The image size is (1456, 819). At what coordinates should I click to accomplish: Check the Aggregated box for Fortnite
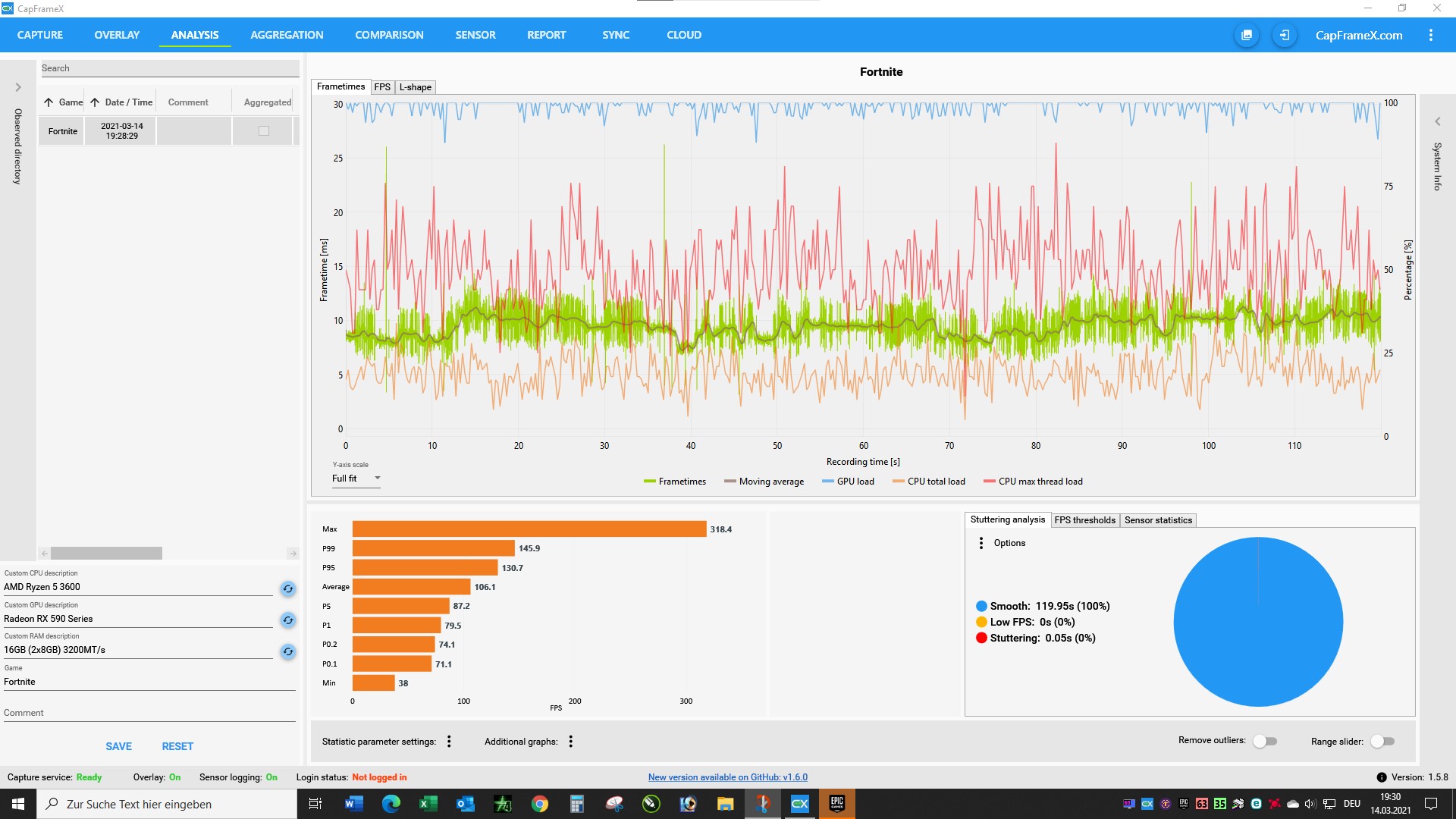(x=264, y=131)
